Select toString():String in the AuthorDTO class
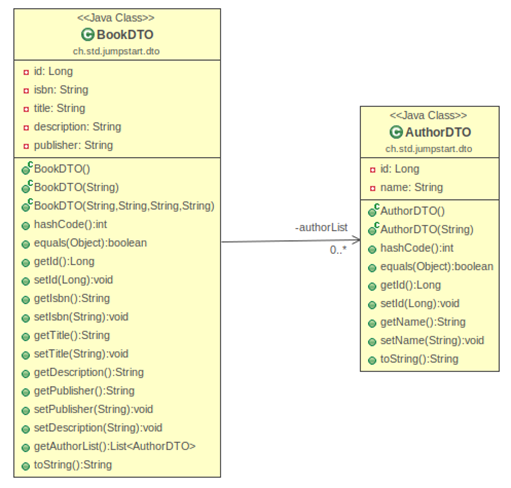Viewport: 511px width, 488px height. pos(419,359)
